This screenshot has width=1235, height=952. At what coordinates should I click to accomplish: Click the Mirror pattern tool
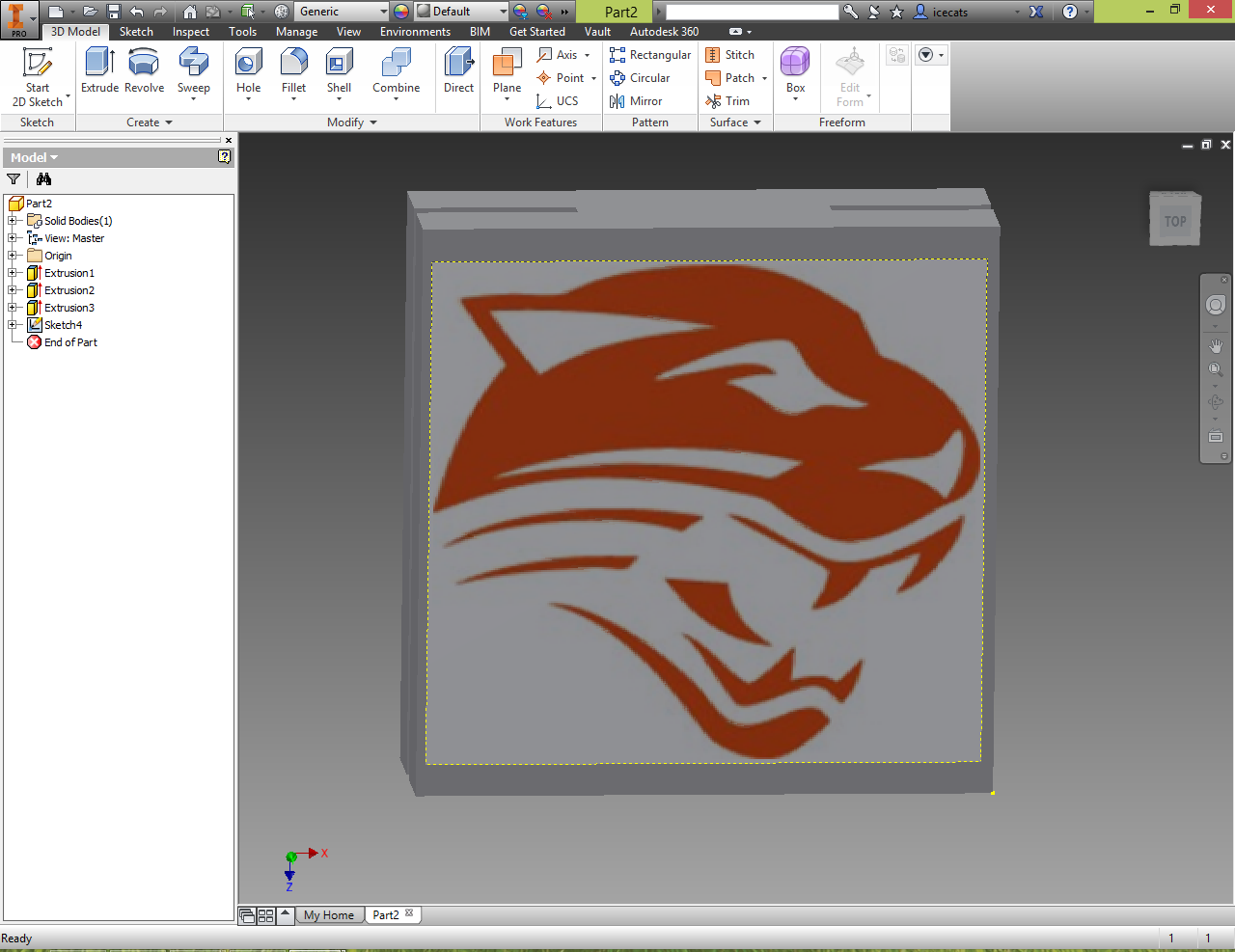(636, 101)
